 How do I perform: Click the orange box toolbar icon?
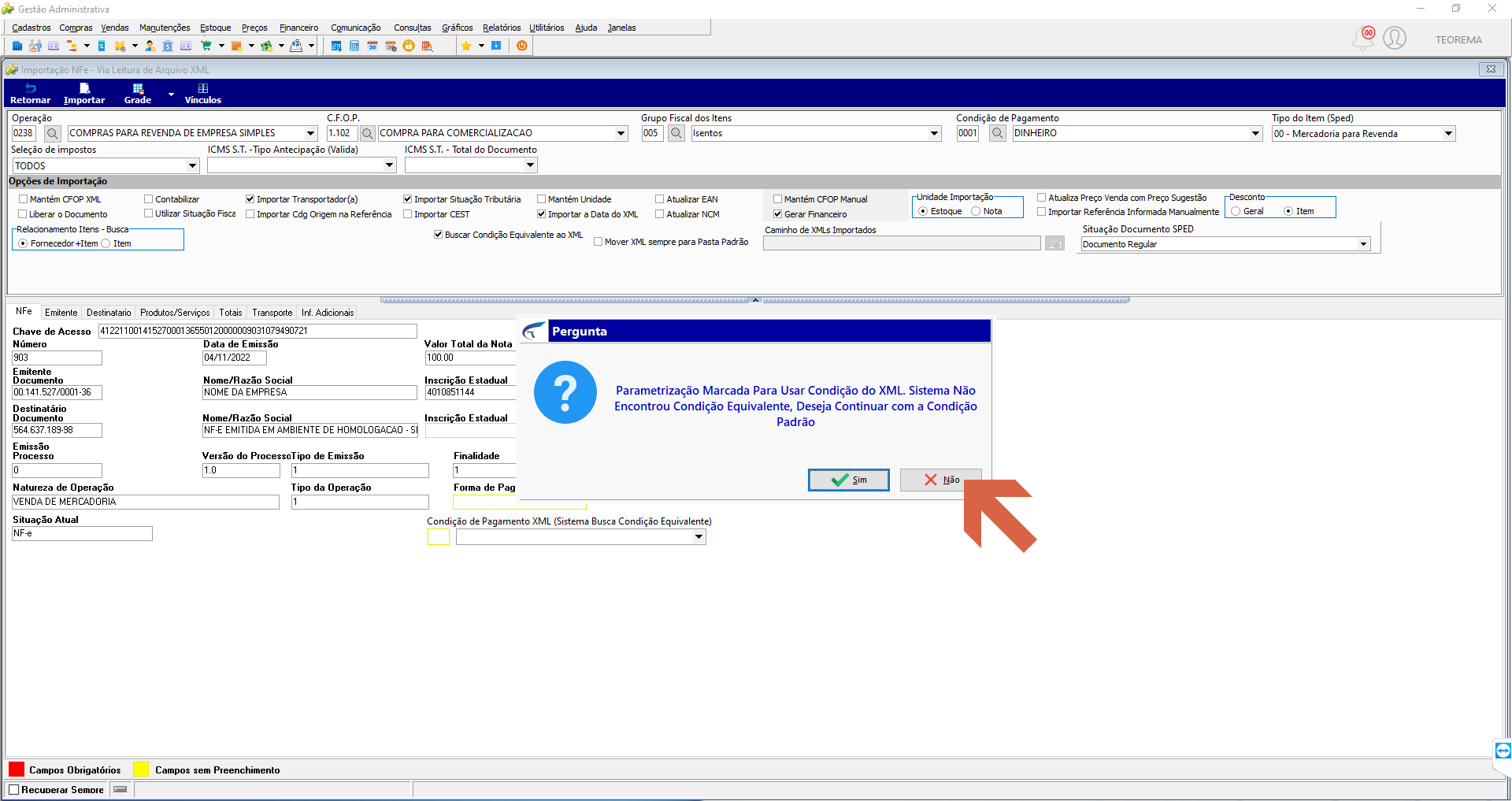236,46
